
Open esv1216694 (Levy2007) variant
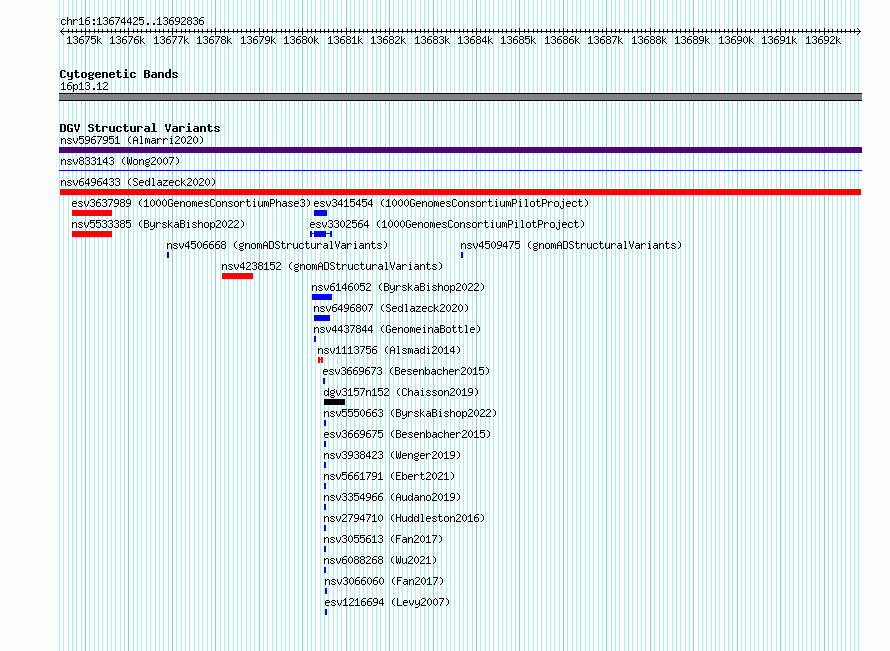(x=387, y=602)
